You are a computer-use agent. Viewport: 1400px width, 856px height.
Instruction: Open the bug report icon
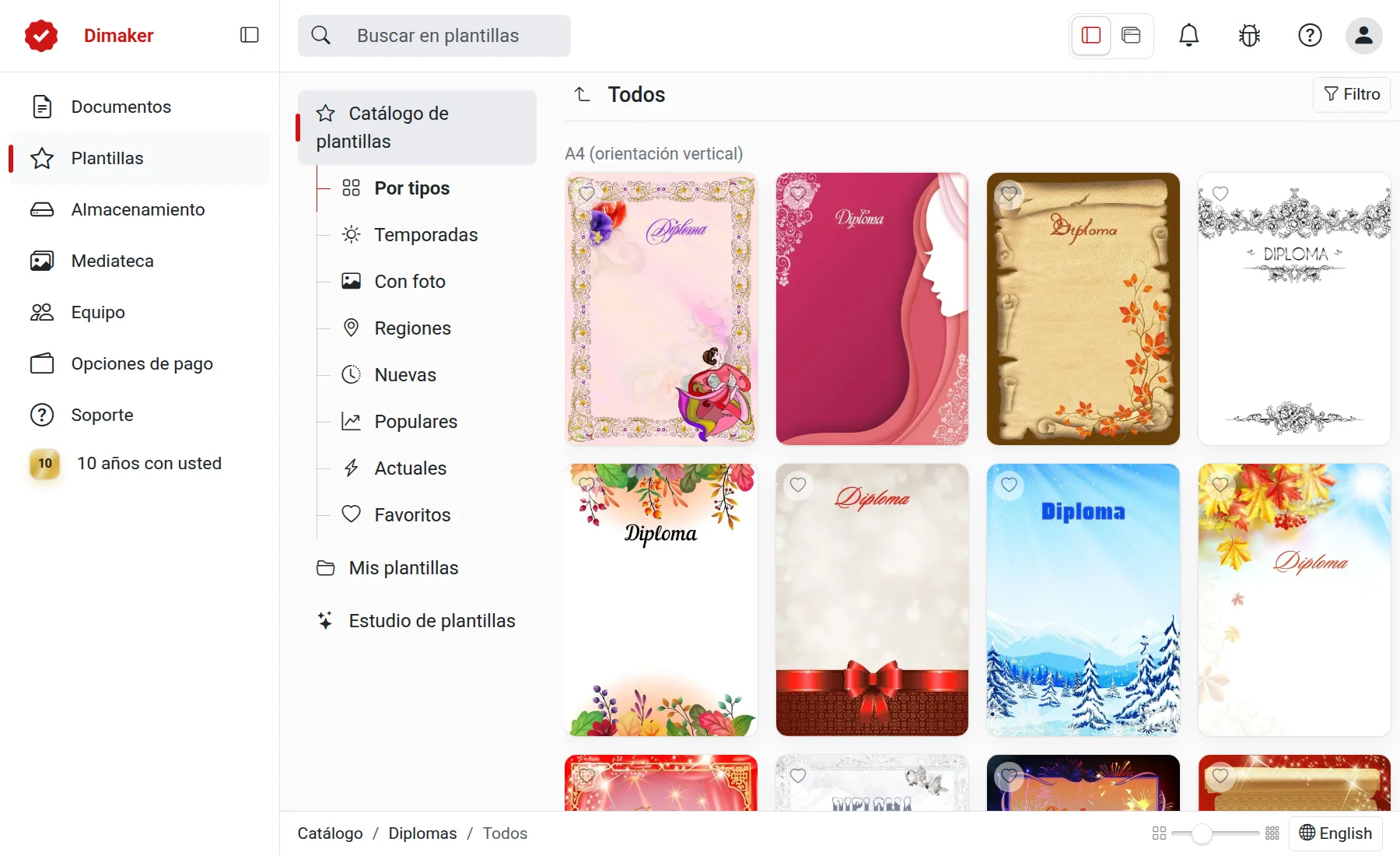1249,35
